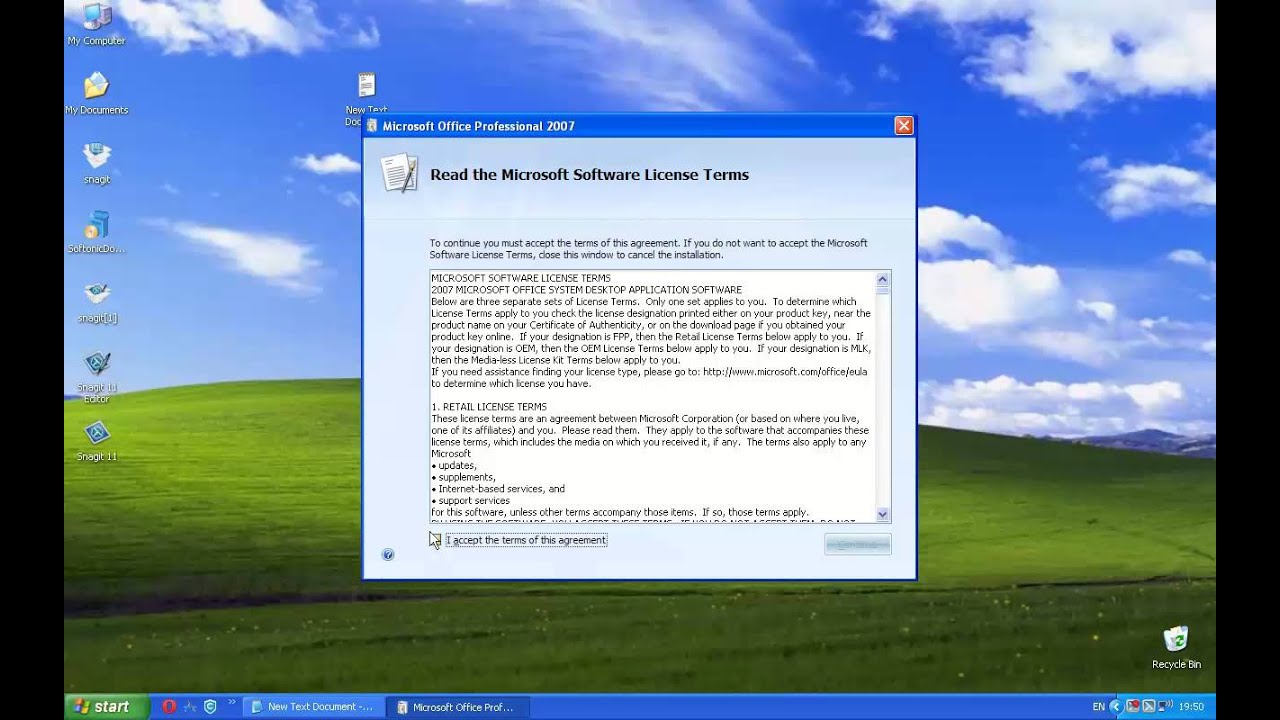Select the Recycle Bin icon
1280x720 pixels.
coord(1176,647)
